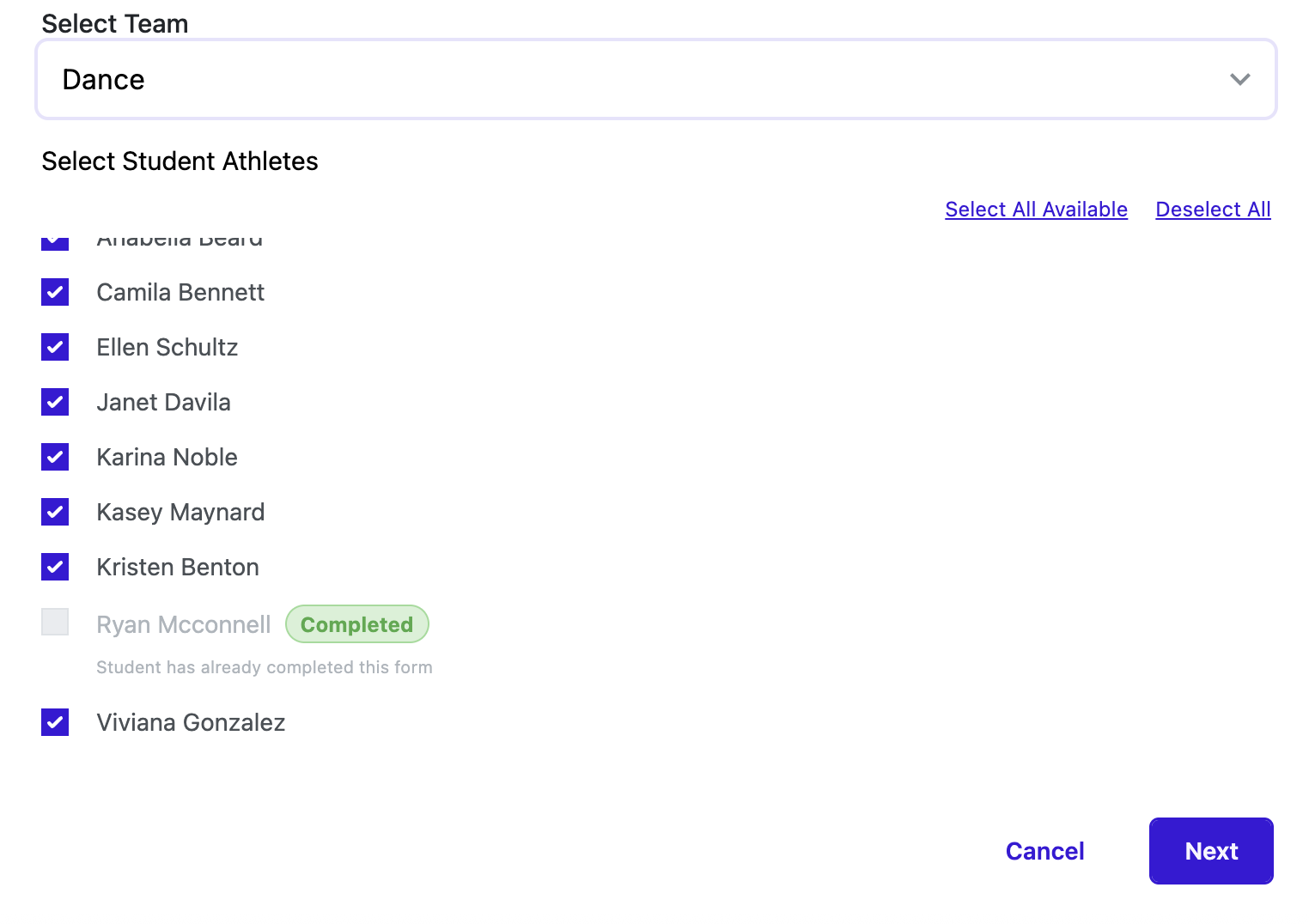
Task: Click the Viviana Gonzalez name label
Action: 191,722
